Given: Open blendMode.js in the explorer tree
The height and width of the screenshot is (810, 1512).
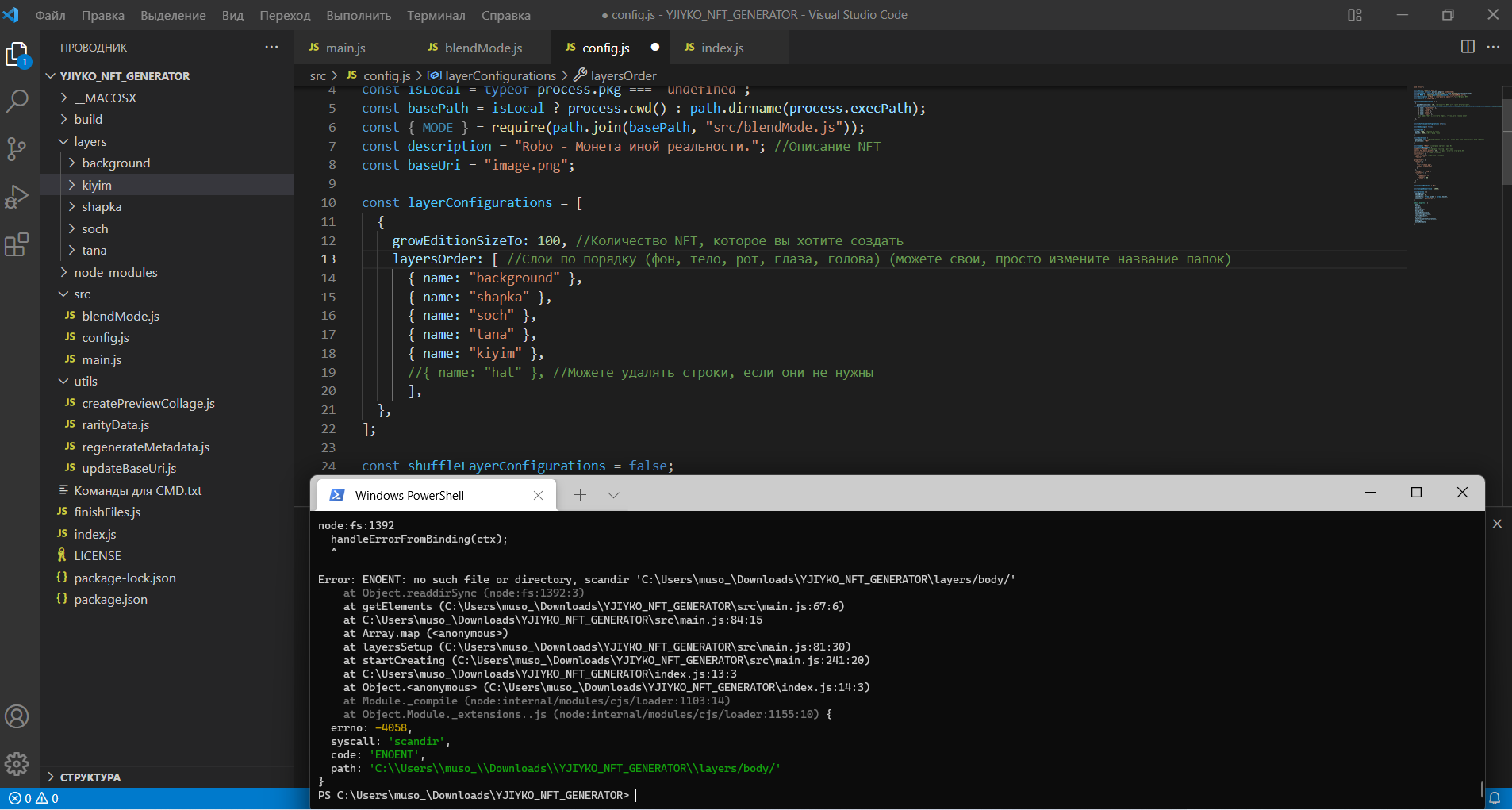Looking at the screenshot, I should 167,316.
